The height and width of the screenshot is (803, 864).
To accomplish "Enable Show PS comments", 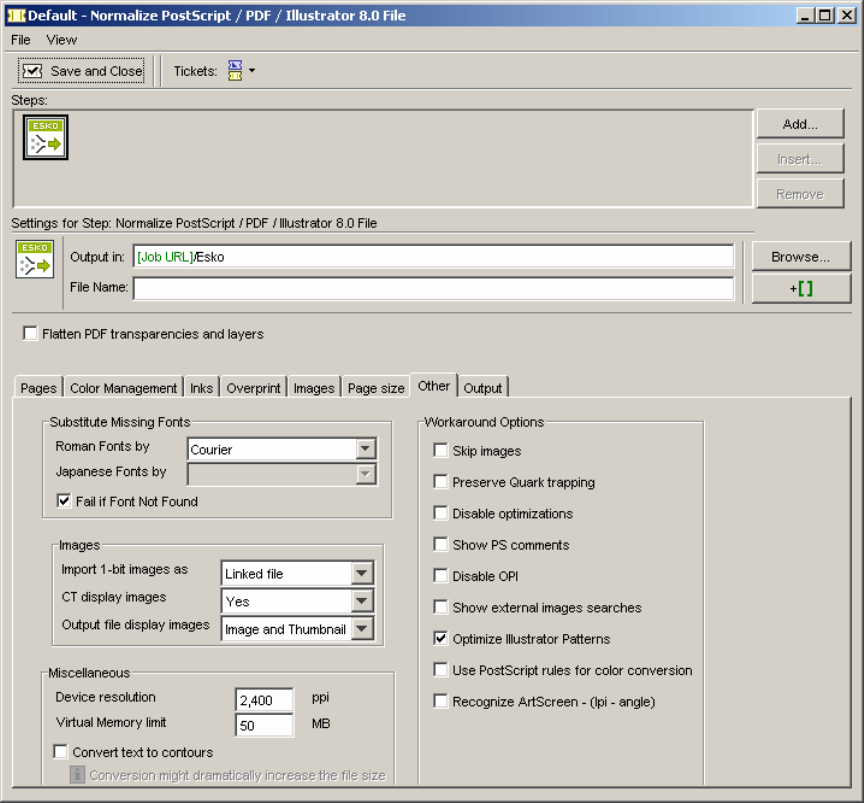I will pos(440,545).
